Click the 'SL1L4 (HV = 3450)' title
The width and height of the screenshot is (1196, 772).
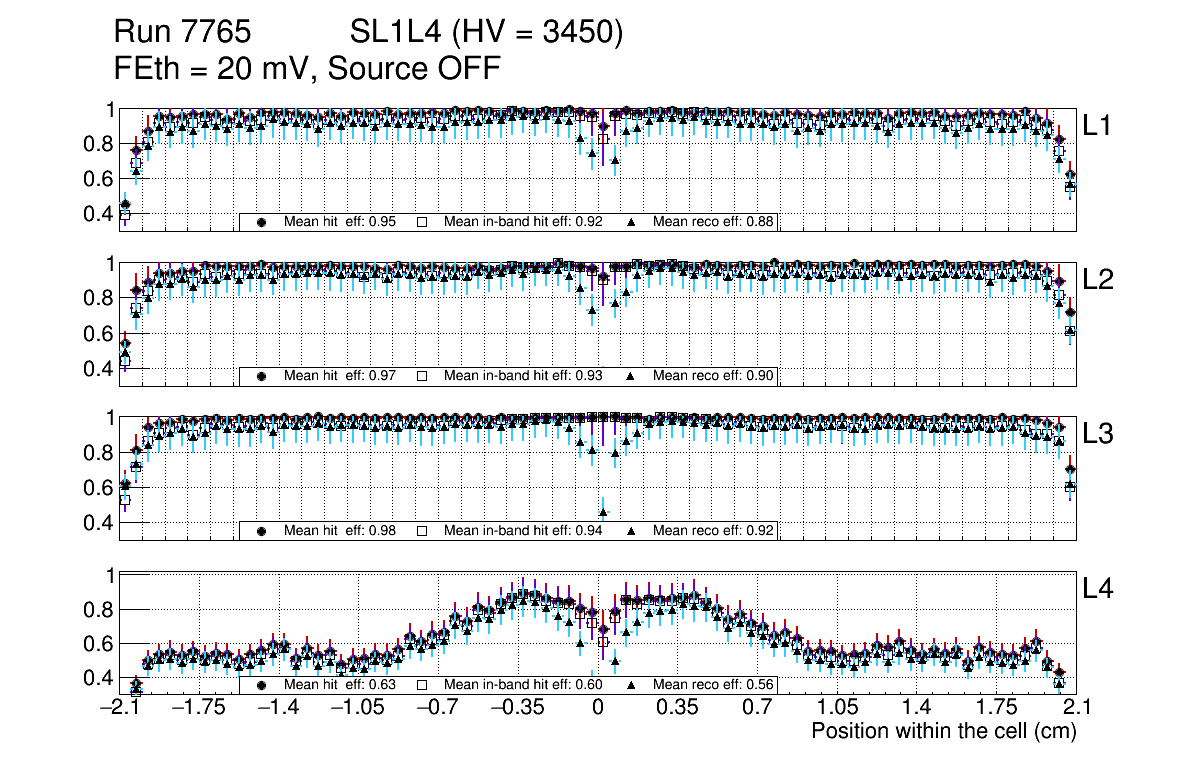pyautogui.click(x=486, y=33)
